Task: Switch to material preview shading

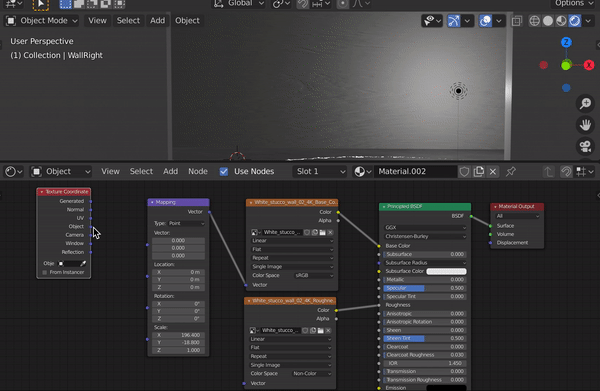Action: click(x=561, y=21)
